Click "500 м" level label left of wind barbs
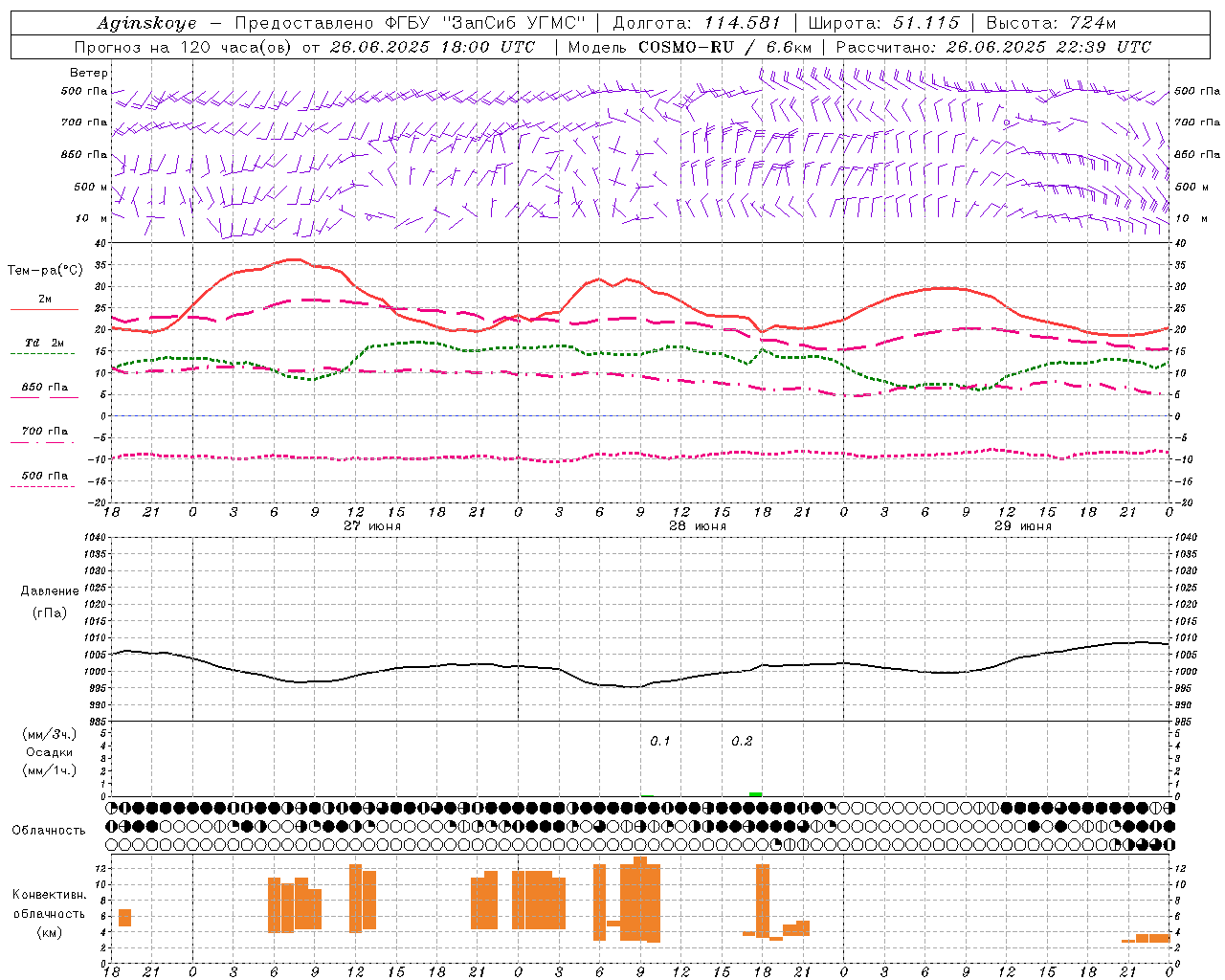 coord(91,187)
